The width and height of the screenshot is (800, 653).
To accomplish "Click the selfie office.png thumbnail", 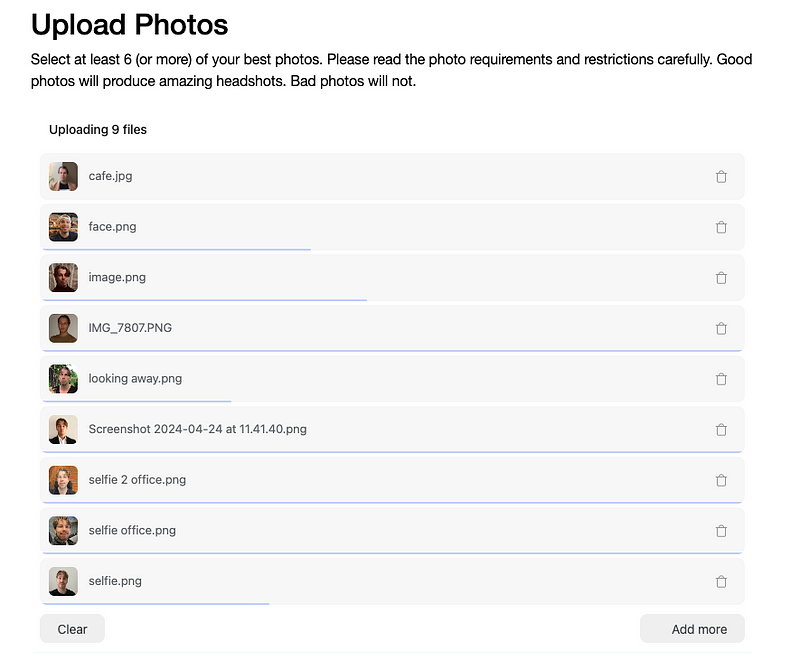I will (x=63, y=531).
